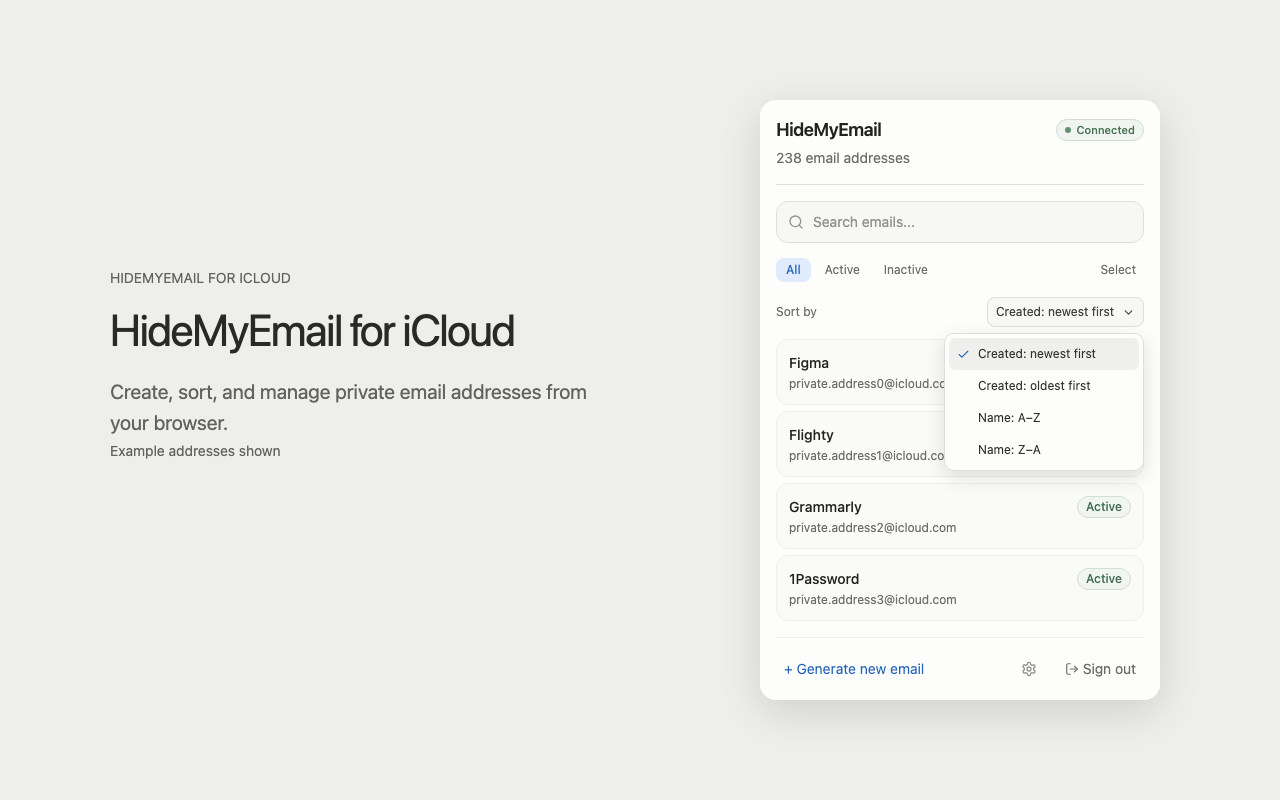1280x800 pixels.
Task: Click the '238 email addresses' count
Action: 843,158
